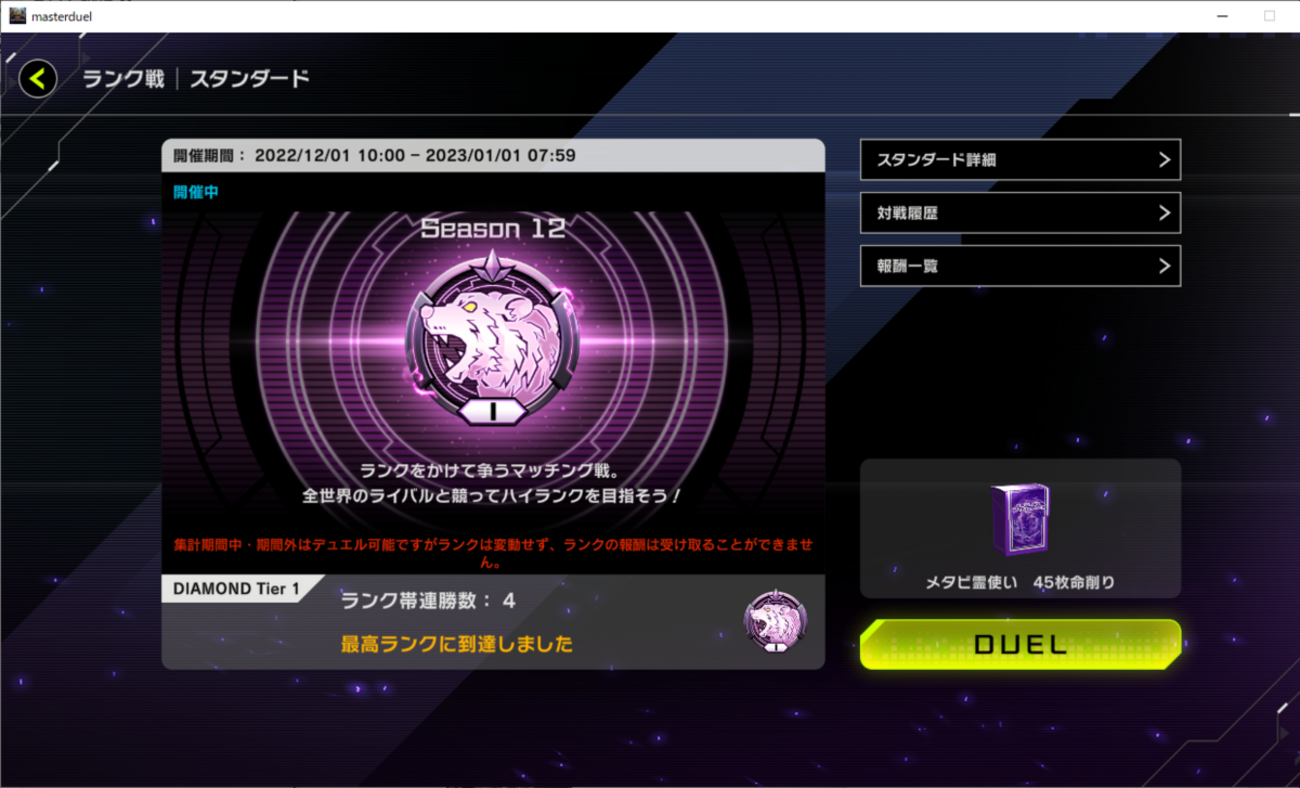Click the 開催中 status label
Image resolution: width=1300 pixels, height=788 pixels.
point(196,192)
